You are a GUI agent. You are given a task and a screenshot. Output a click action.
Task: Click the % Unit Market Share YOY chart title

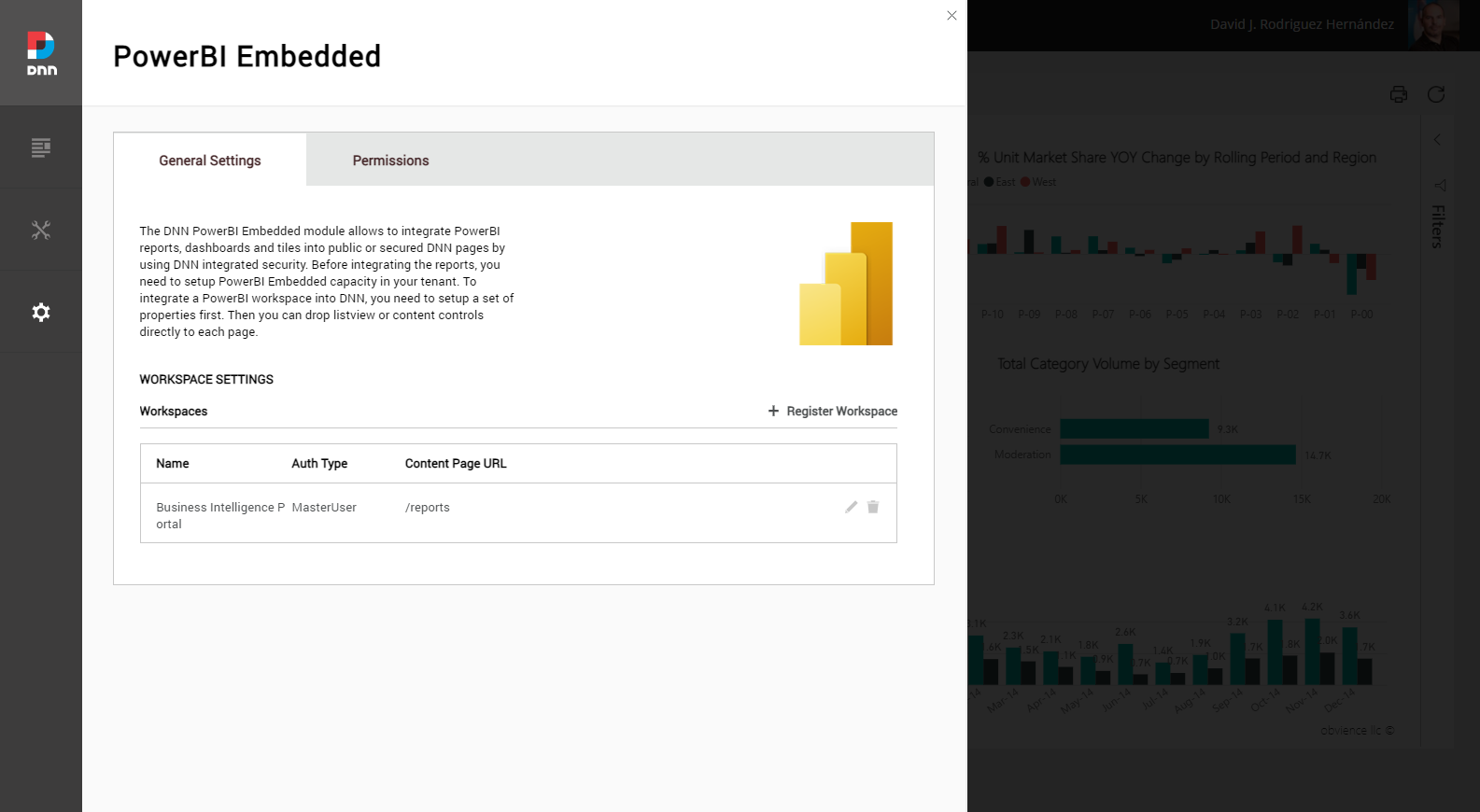pyautogui.click(x=1177, y=158)
